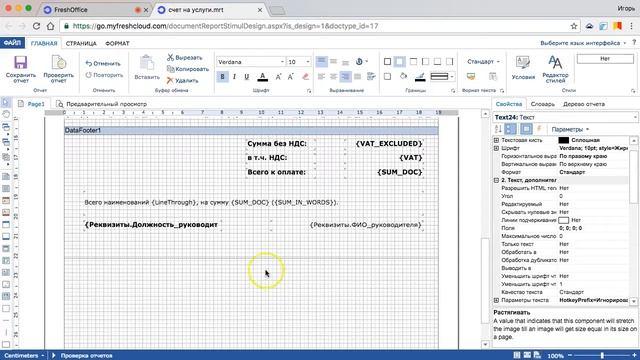Image resolution: width=640 pixels, height=360 pixels.
Task: Decrease font size with A-down icon
Action: point(291,76)
